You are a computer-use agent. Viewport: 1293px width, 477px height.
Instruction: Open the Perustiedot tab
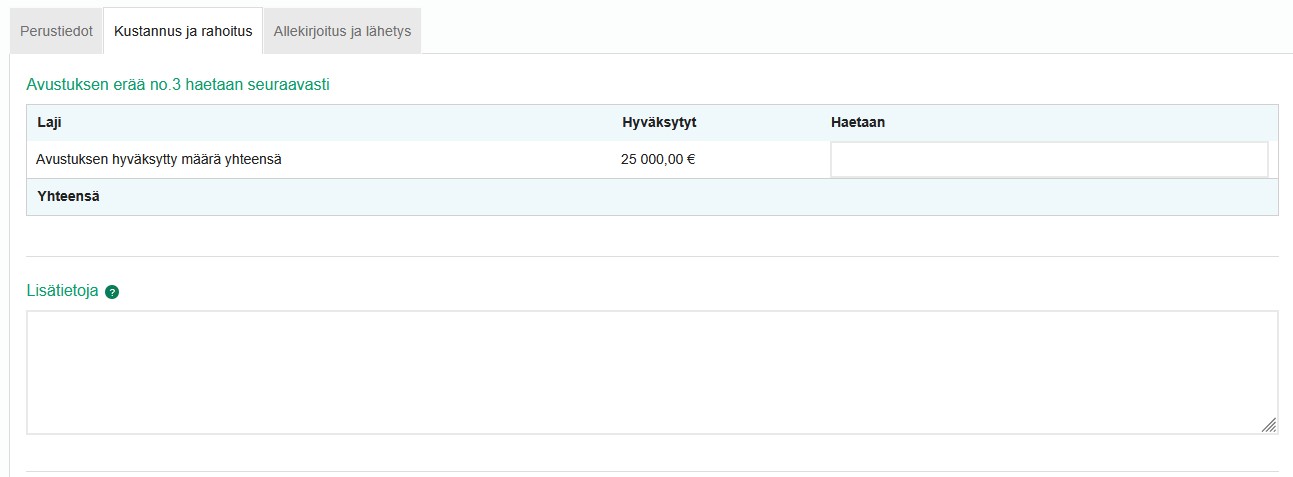[x=56, y=31]
